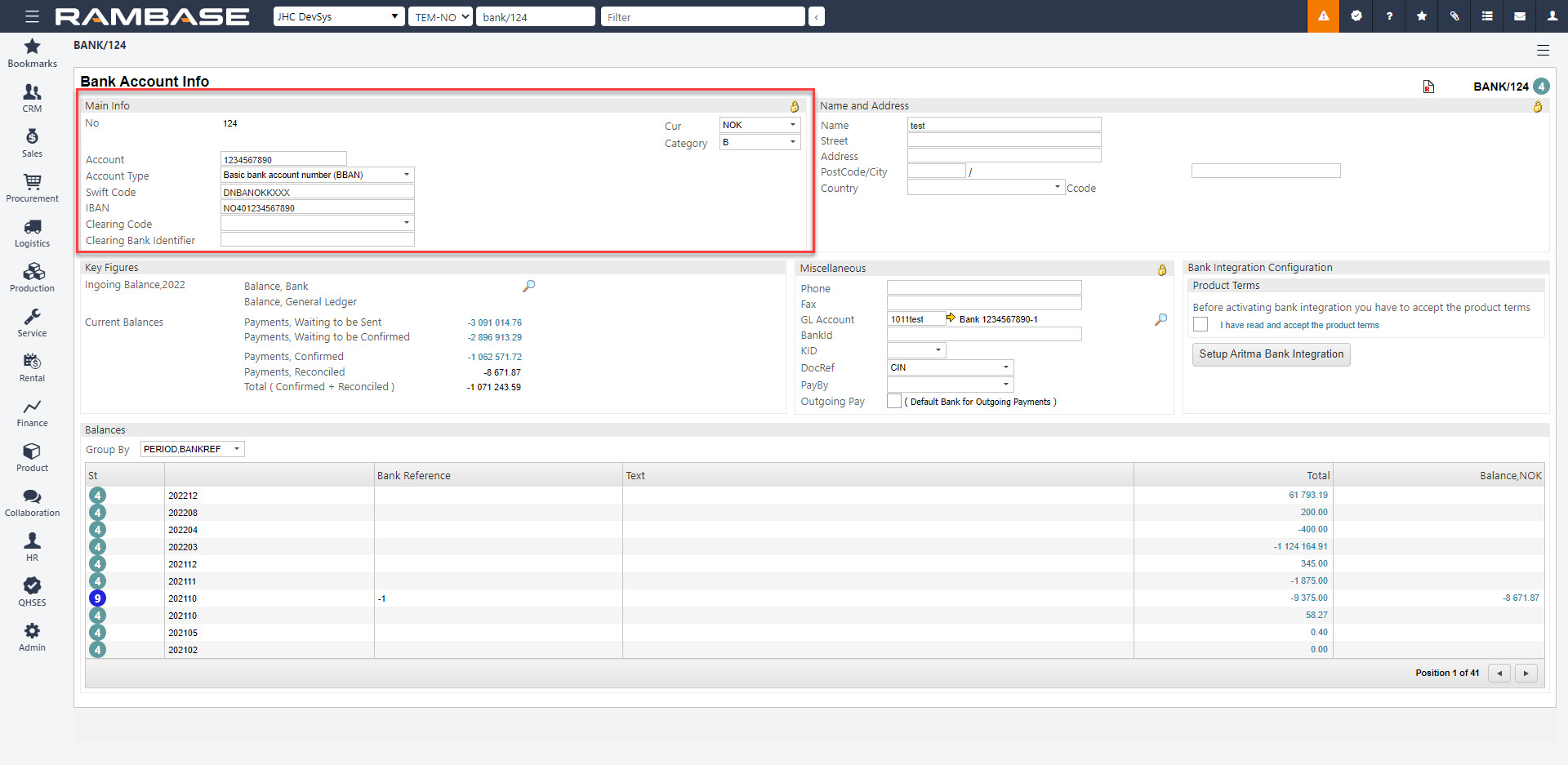
Task: Click the IBAN input field
Action: pos(317,207)
